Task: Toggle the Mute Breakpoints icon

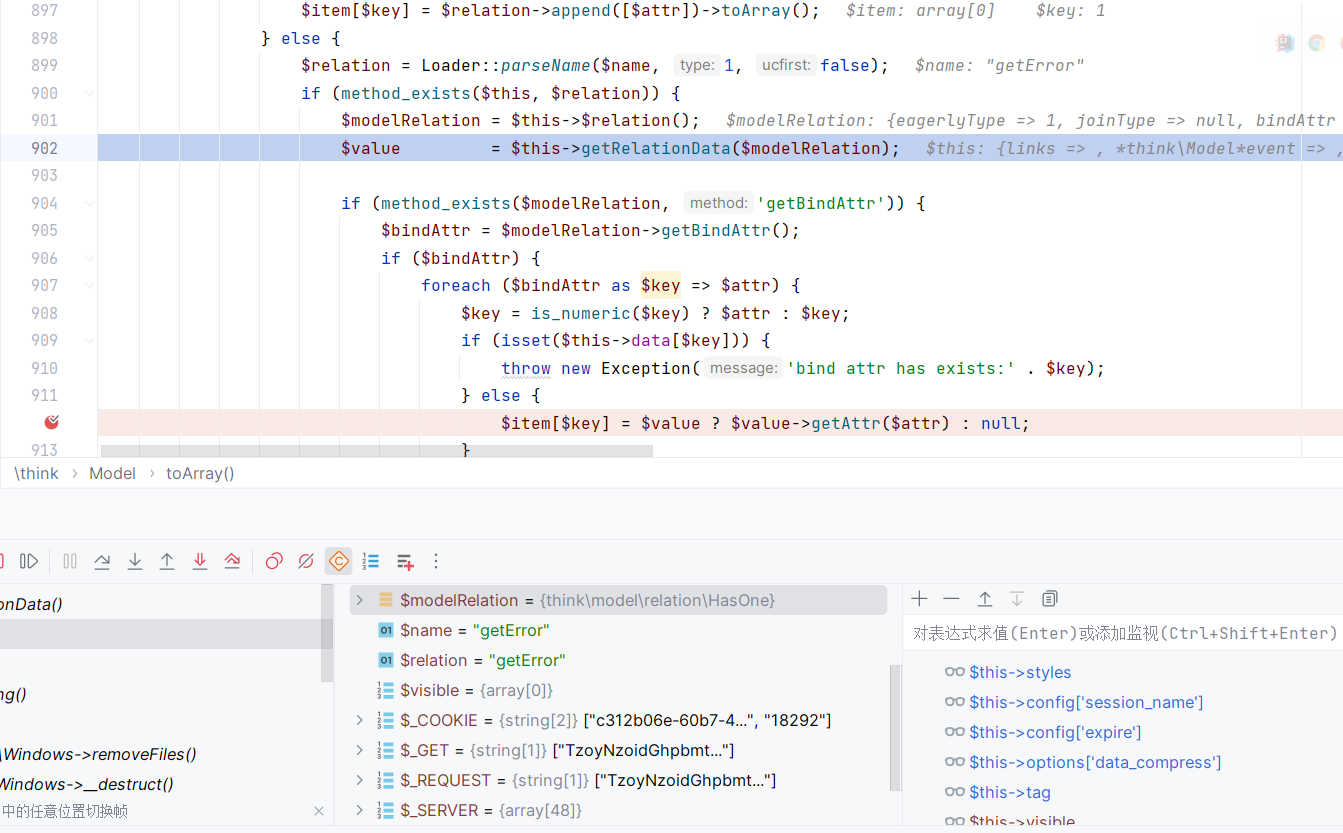Action: [x=306, y=561]
